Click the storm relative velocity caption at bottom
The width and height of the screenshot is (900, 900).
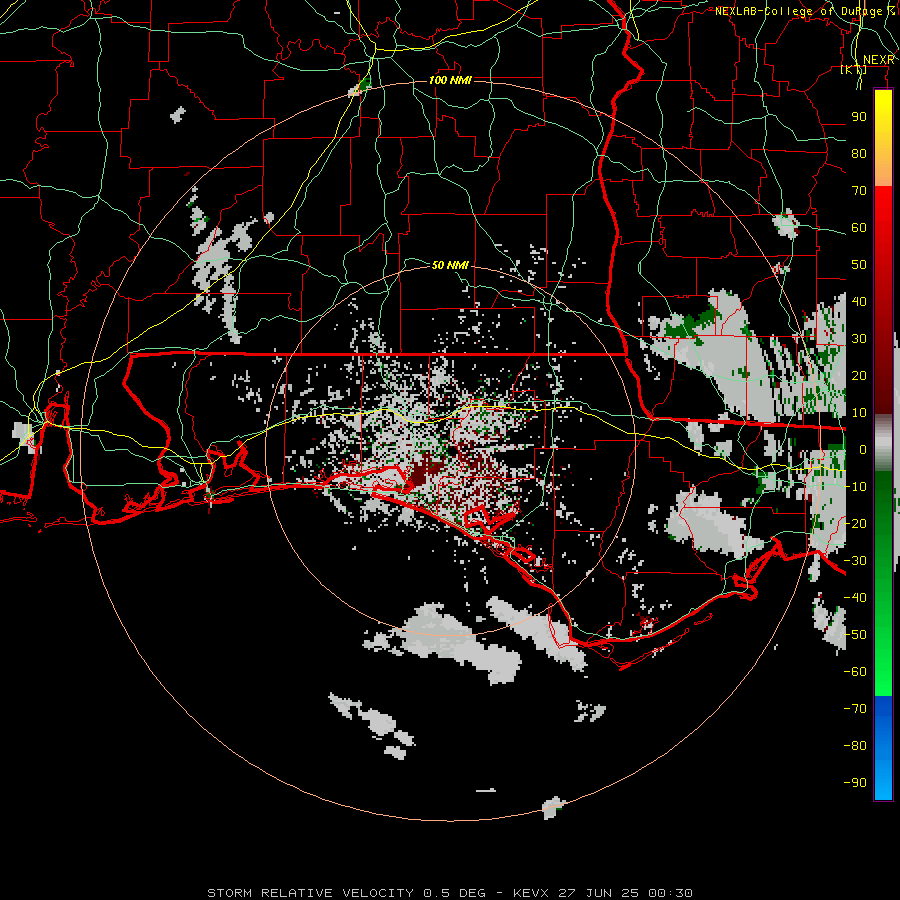coord(450,893)
